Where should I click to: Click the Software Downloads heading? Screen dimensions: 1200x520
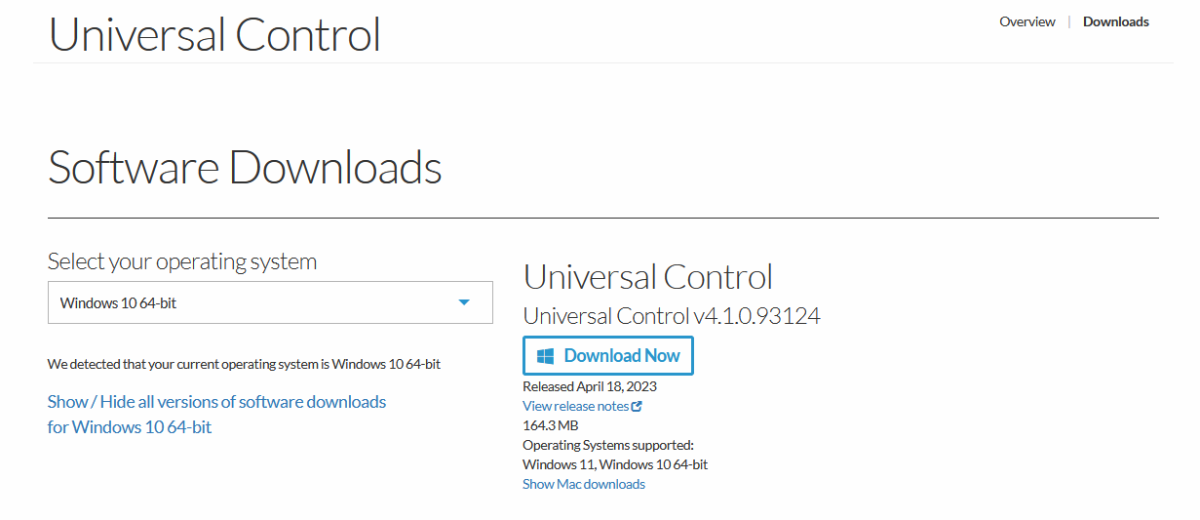pos(245,167)
